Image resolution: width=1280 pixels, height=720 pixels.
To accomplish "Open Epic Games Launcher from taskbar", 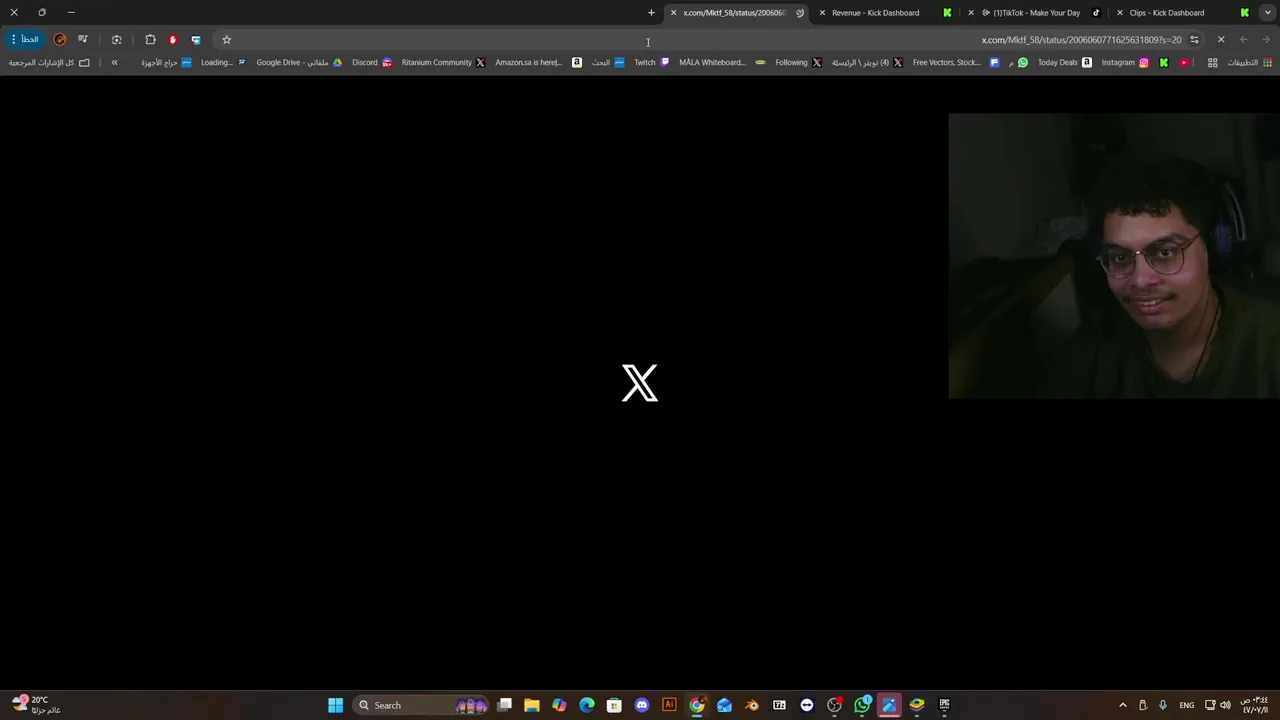I will [944, 705].
